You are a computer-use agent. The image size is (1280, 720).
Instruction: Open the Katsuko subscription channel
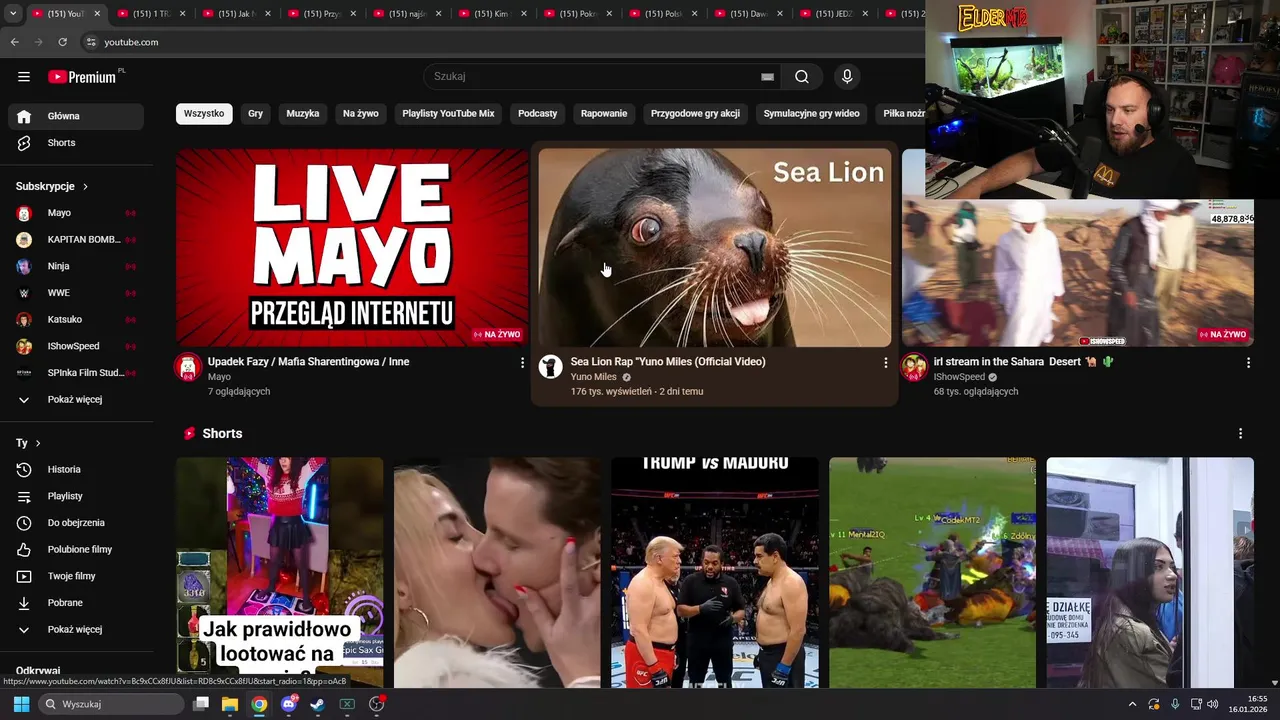coord(76,320)
